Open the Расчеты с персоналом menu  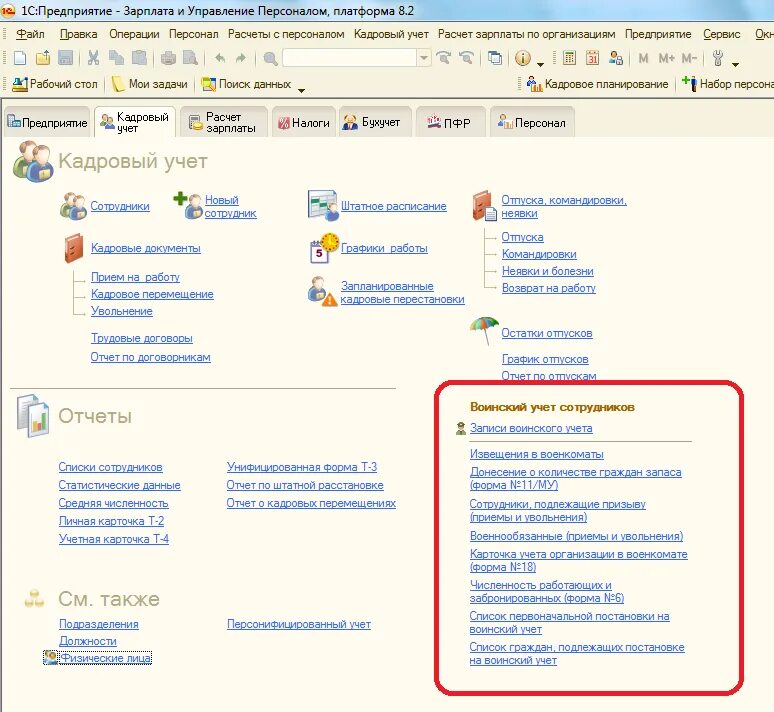pyautogui.click(x=286, y=34)
